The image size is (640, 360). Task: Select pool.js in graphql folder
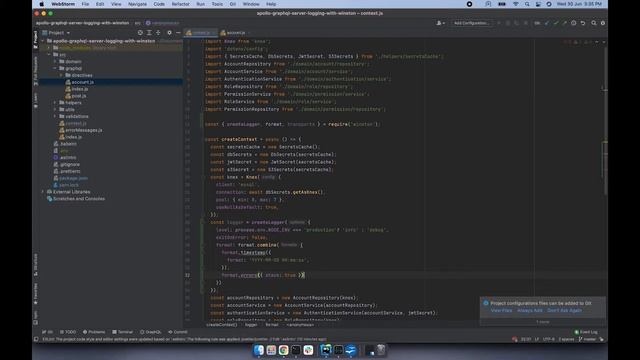[x=76, y=96]
